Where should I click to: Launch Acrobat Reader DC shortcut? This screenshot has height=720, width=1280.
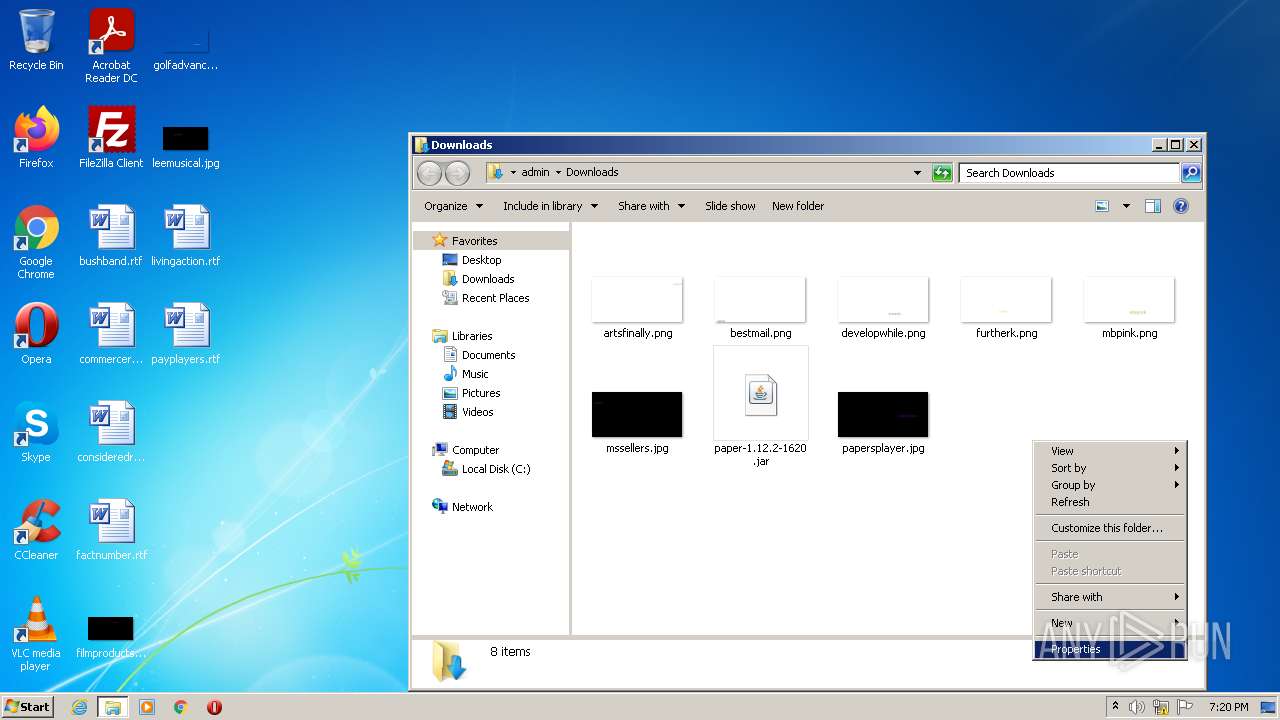(x=111, y=46)
